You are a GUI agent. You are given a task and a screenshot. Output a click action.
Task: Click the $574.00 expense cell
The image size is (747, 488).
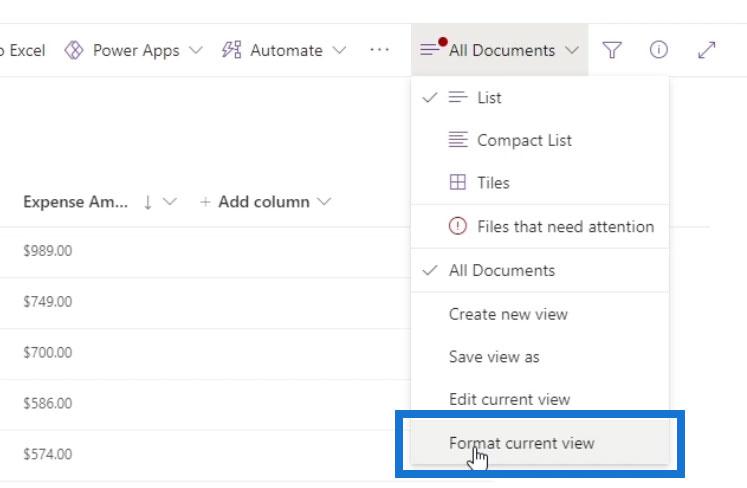click(x=48, y=454)
